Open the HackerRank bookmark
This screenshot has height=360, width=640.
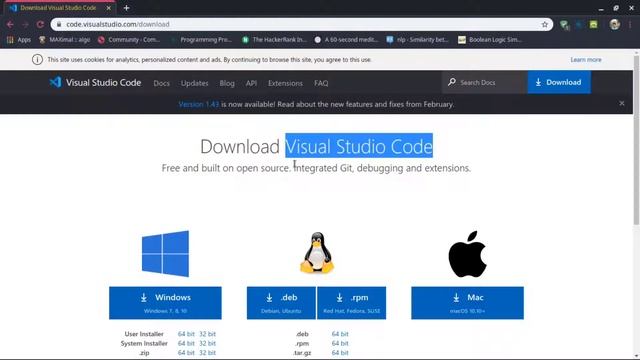click(x=274, y=40)
